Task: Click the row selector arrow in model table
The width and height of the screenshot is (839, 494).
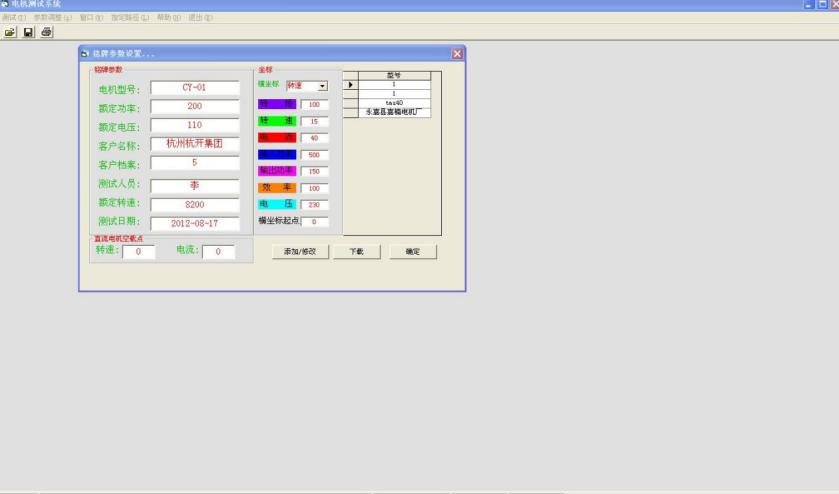Action: [350, 85]
